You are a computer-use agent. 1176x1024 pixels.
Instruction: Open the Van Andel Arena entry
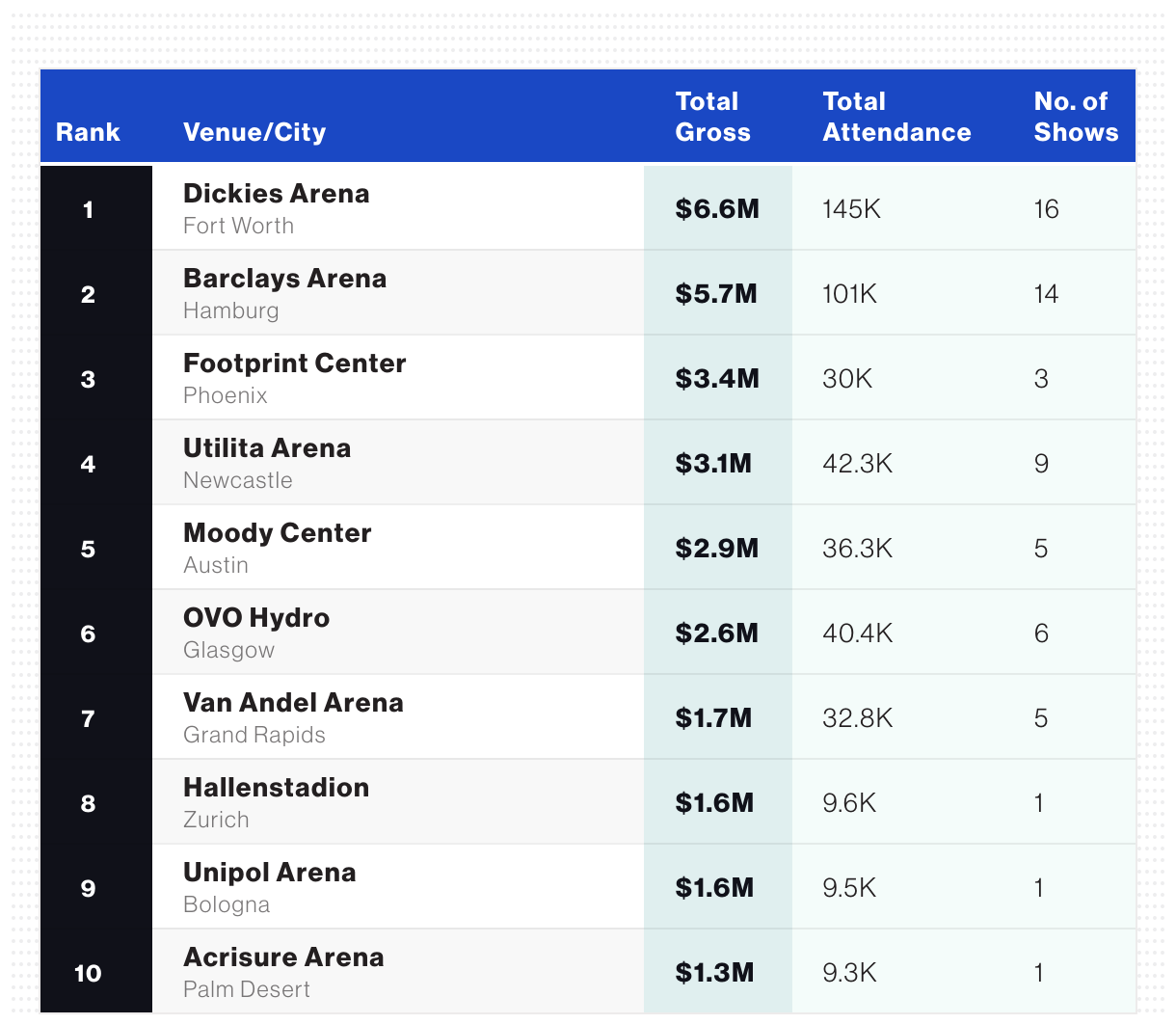point(293,703)
